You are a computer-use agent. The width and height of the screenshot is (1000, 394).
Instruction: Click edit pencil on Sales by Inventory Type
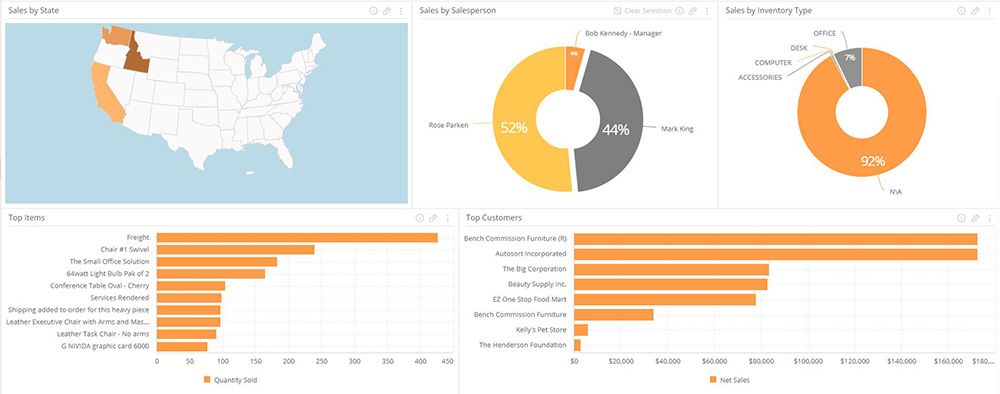click(x=975, y=11)
